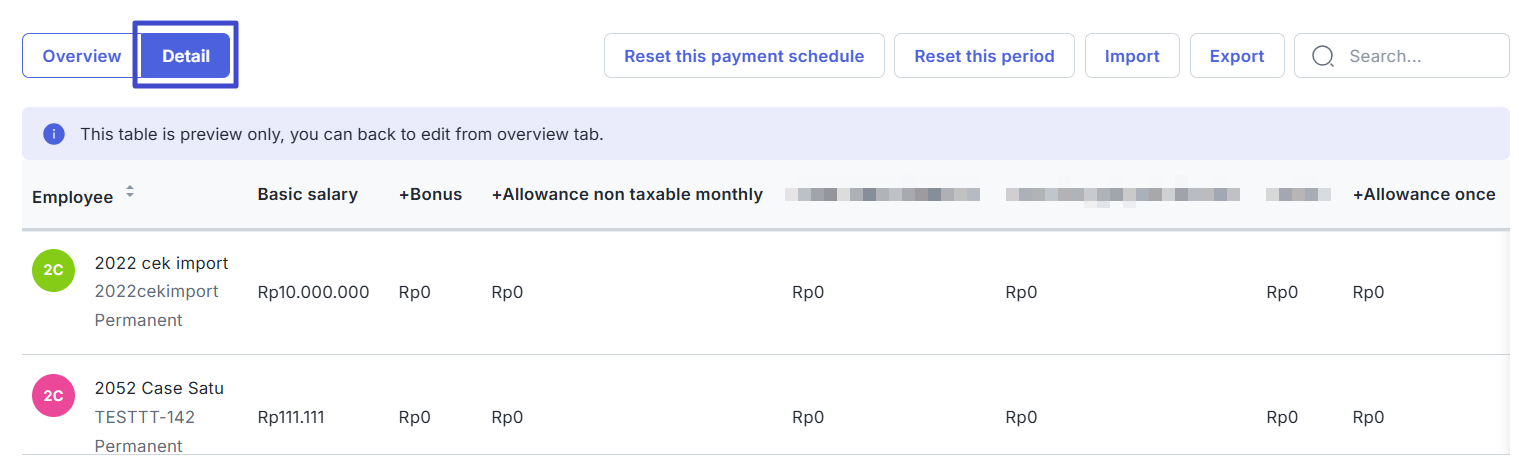Open employee 2052 Case Satu name
The height and width of the screenshot is (462, 1519).
coord(159,388)
